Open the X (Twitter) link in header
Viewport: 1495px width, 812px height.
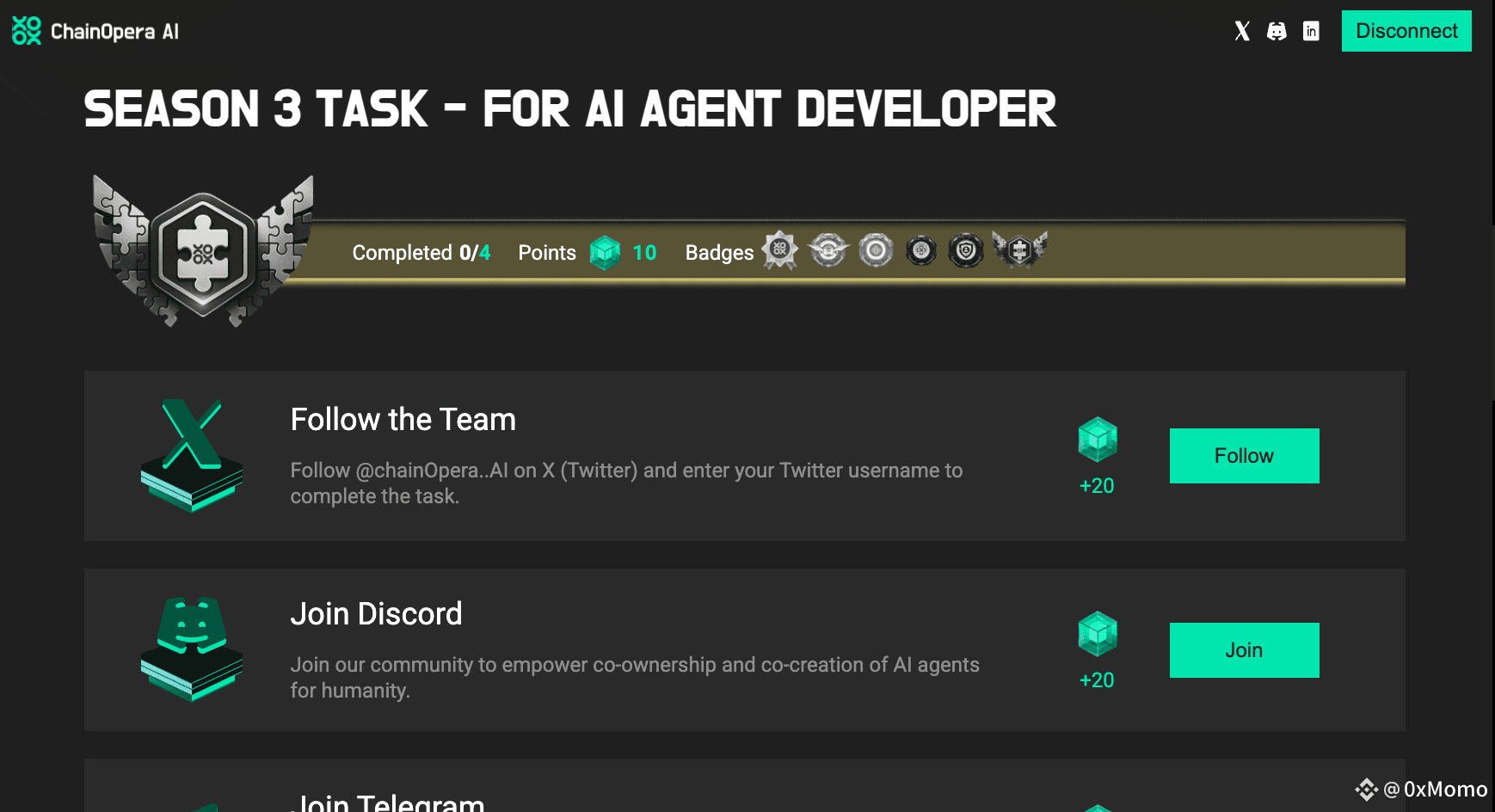click(1242, 31)
